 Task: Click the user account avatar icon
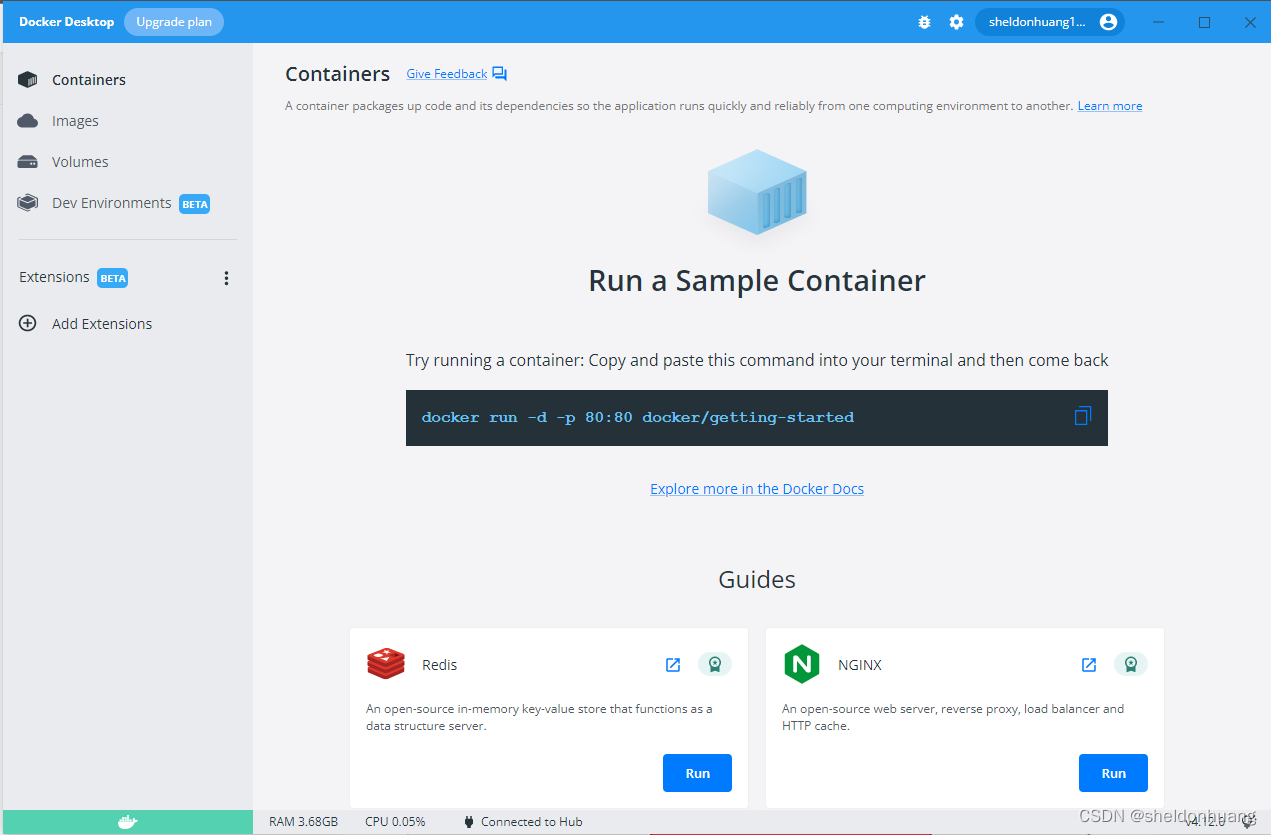click(x=1108, y=22)
